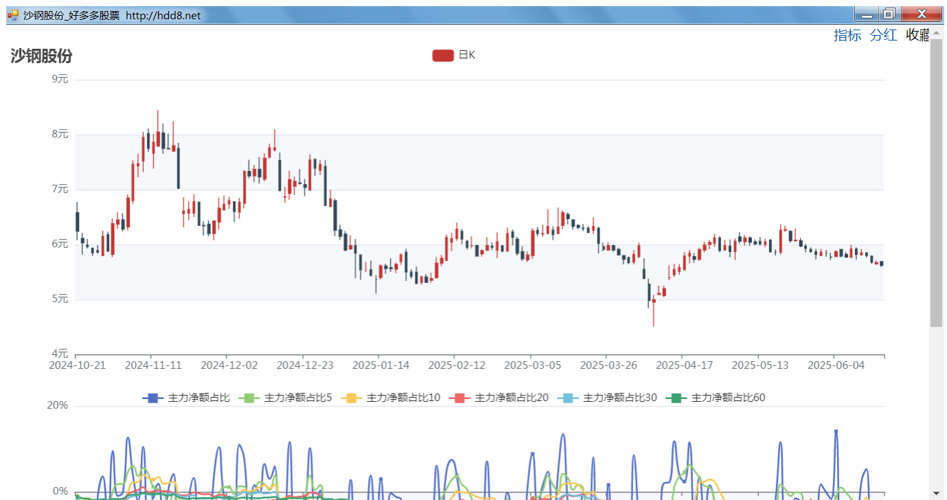Toggle 主力净额占比 blue legend item

(186, 398)
